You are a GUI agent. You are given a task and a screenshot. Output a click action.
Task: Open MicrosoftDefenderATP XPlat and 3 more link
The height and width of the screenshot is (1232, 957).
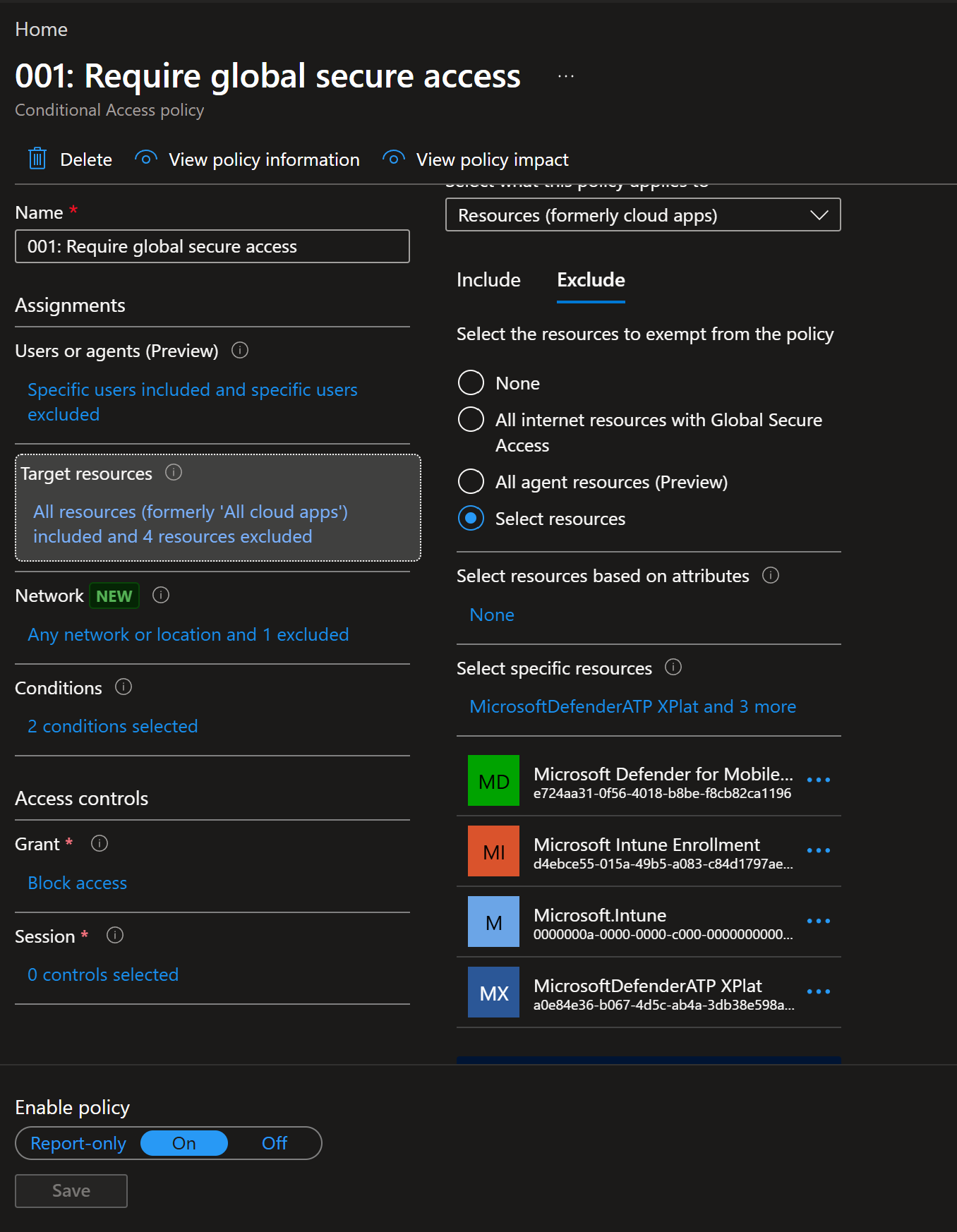pyautogui.click(x=633, y=706)
